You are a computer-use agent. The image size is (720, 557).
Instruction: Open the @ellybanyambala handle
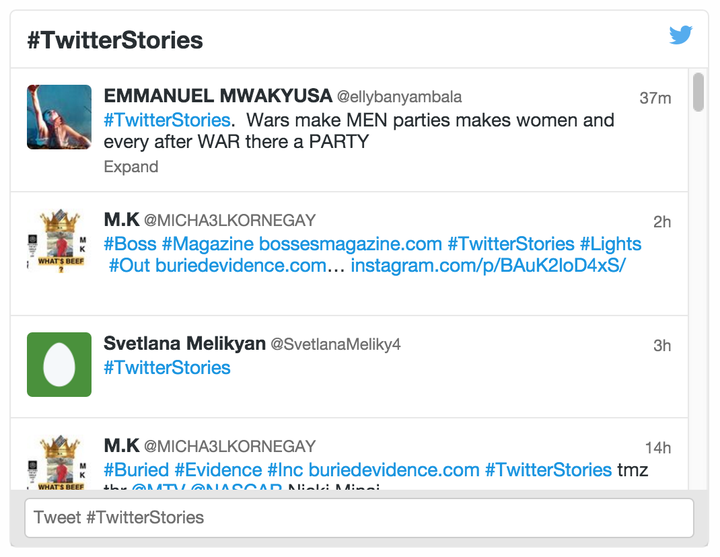(x=399, y=97)
